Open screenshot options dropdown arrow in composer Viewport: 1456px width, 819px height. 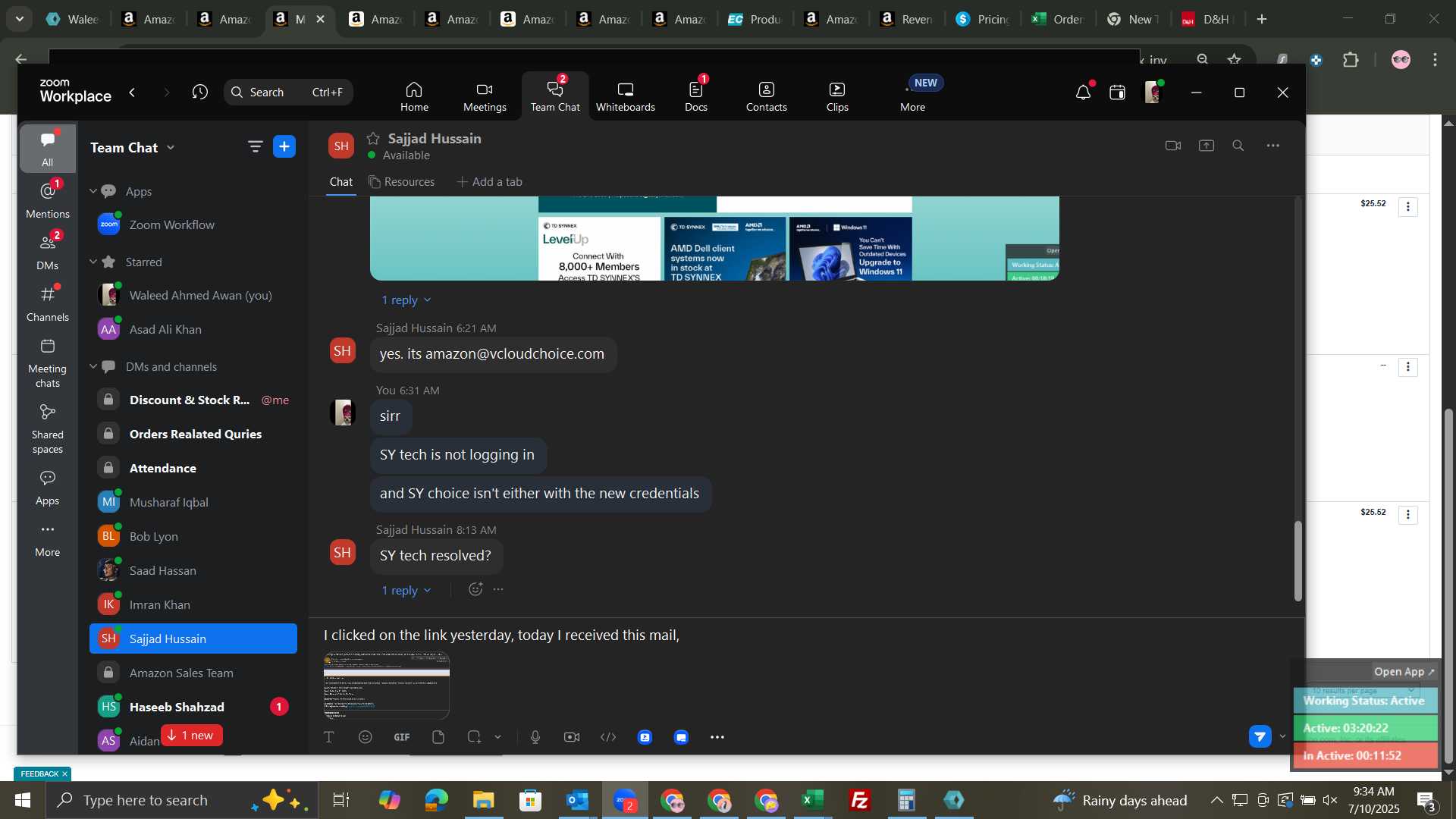(498, 737)
